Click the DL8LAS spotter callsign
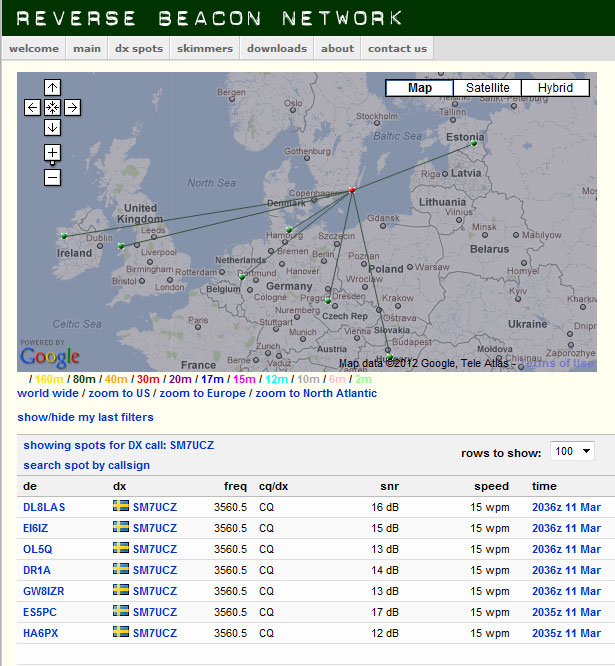The height and width of the screenshot is (666, 615). (44, 507)
